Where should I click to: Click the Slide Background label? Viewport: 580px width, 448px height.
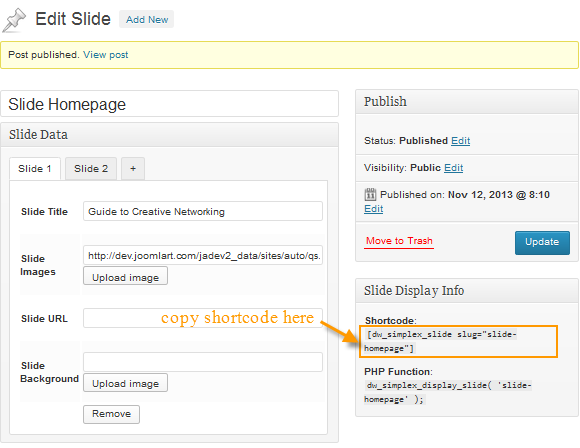point(50,372)
